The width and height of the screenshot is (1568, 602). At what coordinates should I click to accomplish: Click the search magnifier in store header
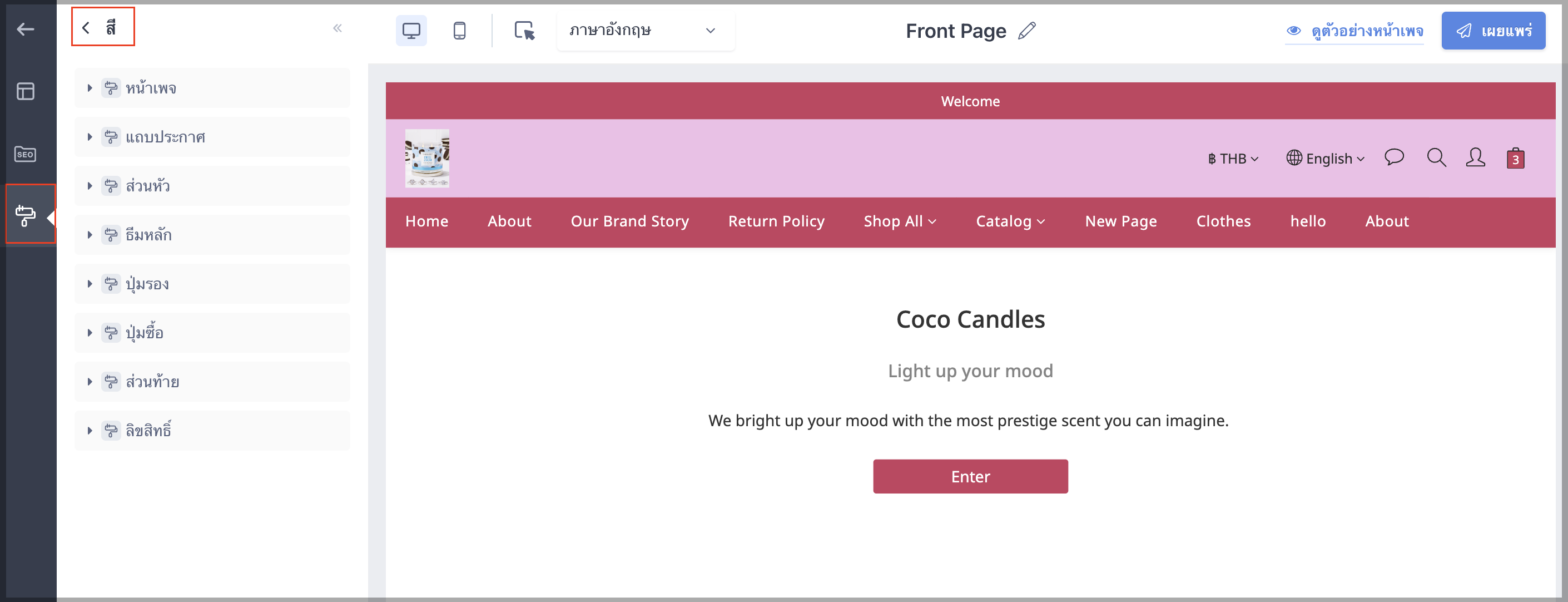click(1437, 158)
